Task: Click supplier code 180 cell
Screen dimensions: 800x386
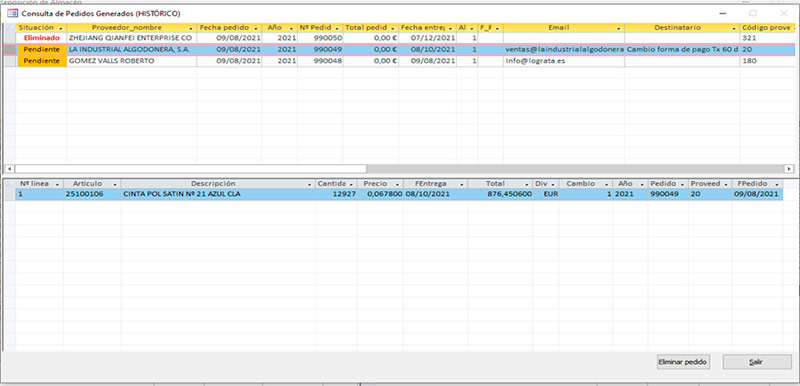Action: [x=769, y=61]
